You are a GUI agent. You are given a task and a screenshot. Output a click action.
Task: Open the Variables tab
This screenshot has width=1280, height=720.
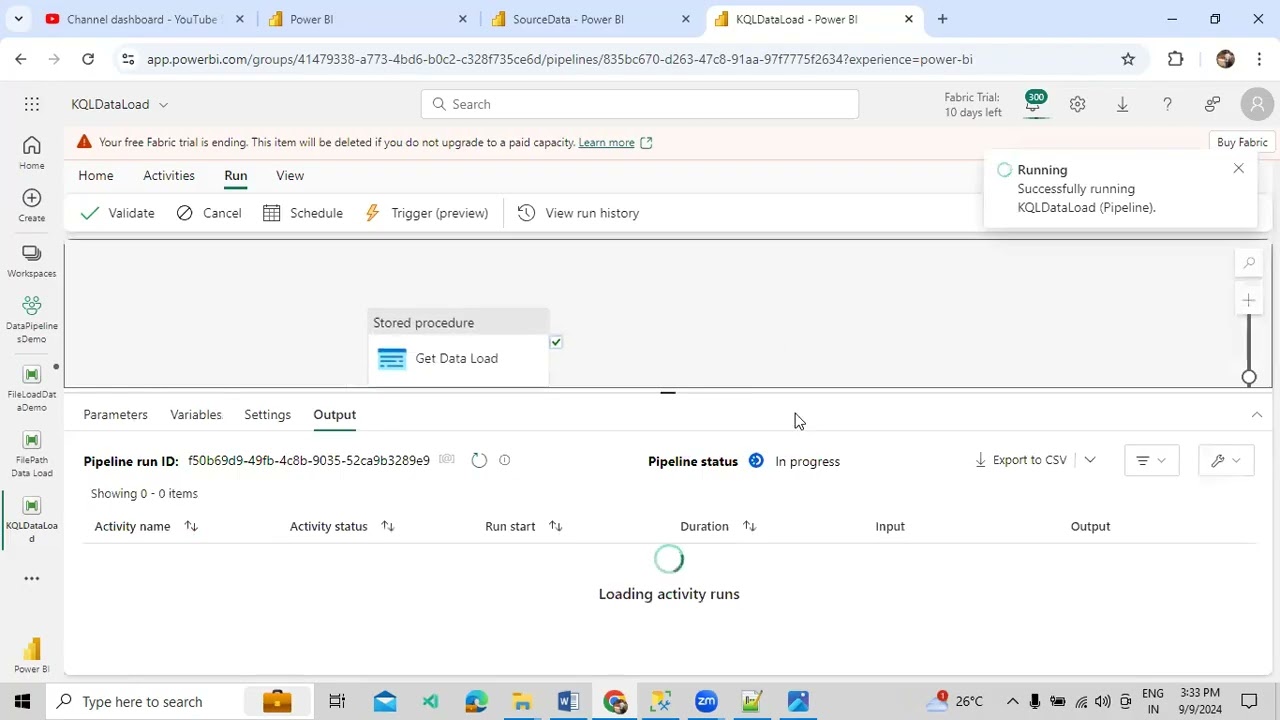pos(196,414)
